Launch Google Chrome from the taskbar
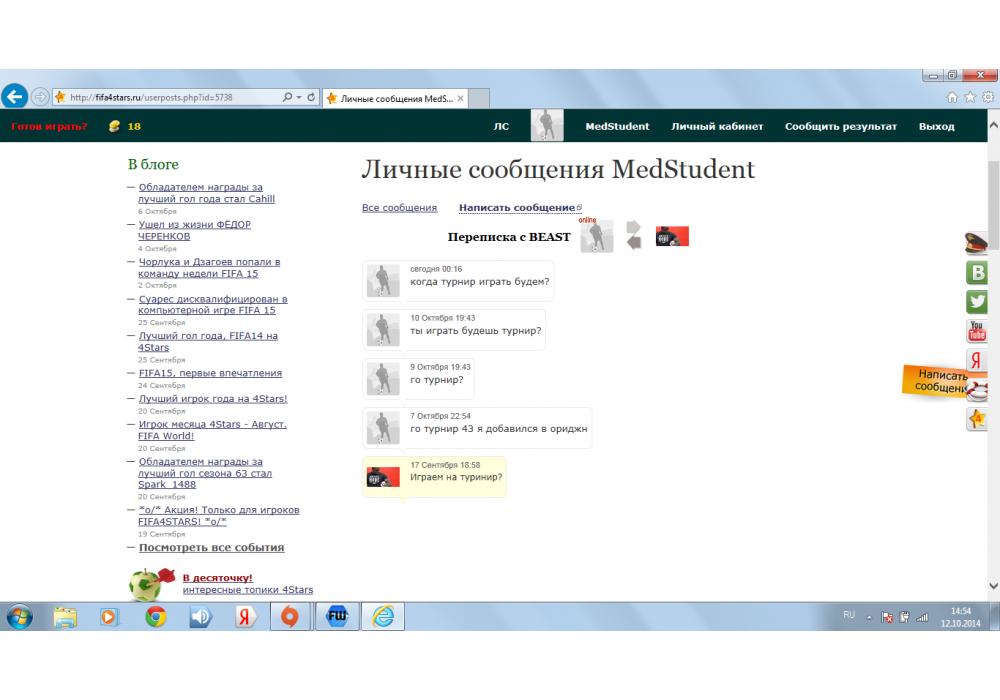Image resolution: width=1000 pixels, height=700 pixels. pyautogui.click(x=155, y=618)
